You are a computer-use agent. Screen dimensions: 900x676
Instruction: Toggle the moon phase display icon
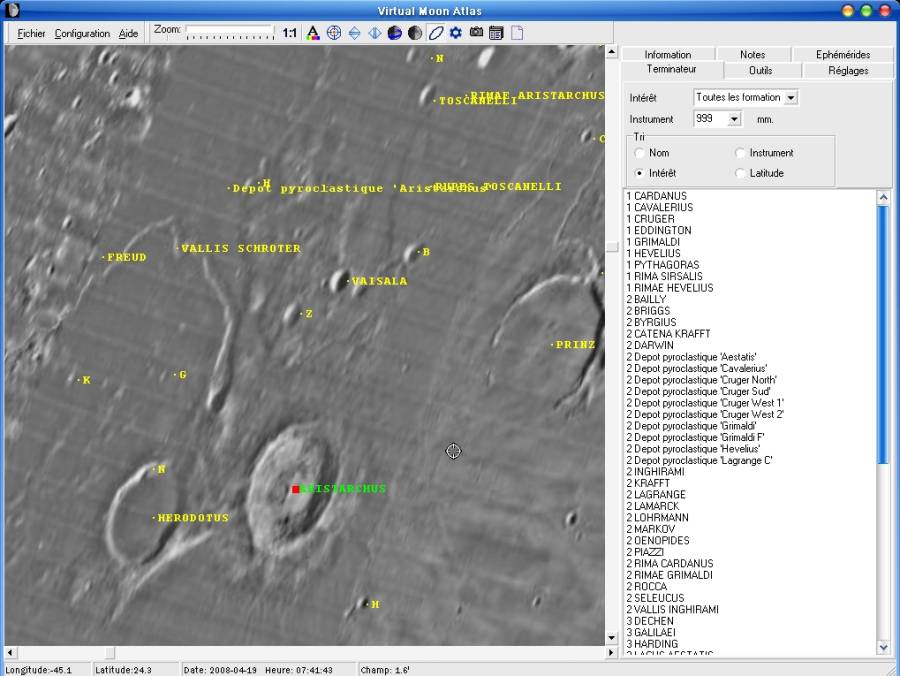click(415, 33)
